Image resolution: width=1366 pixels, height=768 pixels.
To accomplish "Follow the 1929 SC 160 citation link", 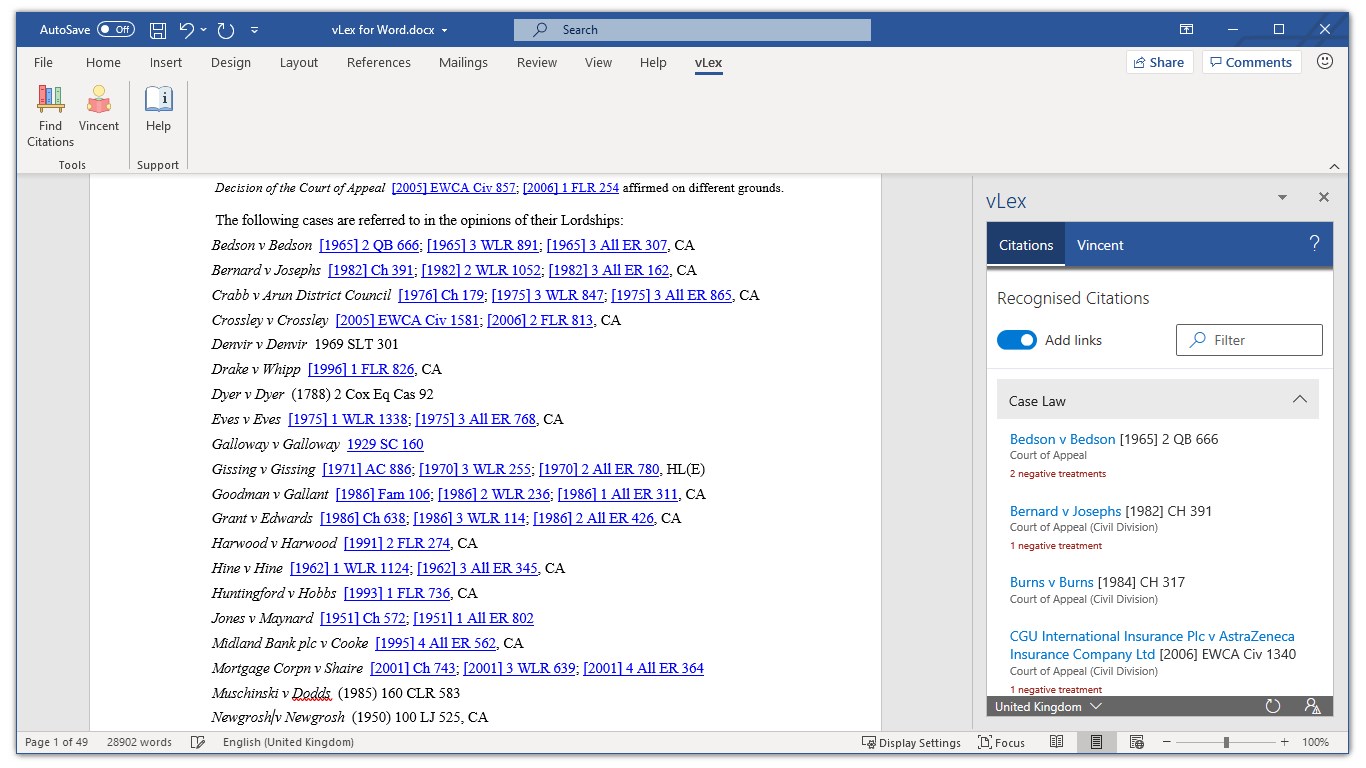I will click(x=385, y=444).
